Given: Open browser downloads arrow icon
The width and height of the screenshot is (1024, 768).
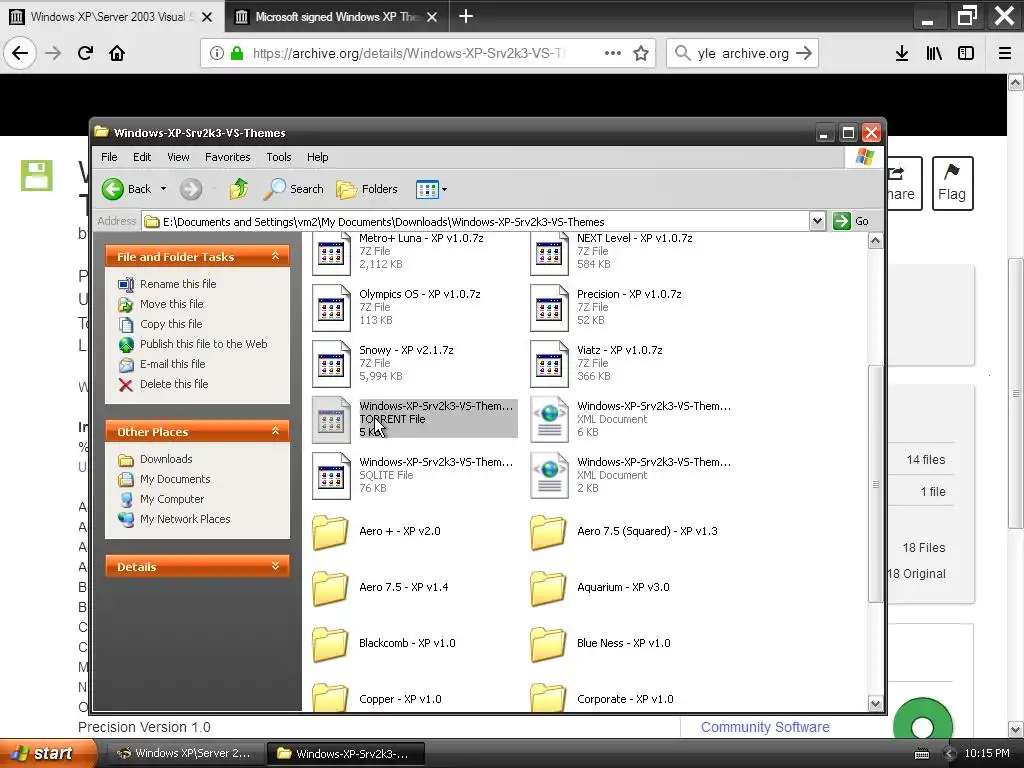Looking at the screenshot, I should [x=902, y=53].
